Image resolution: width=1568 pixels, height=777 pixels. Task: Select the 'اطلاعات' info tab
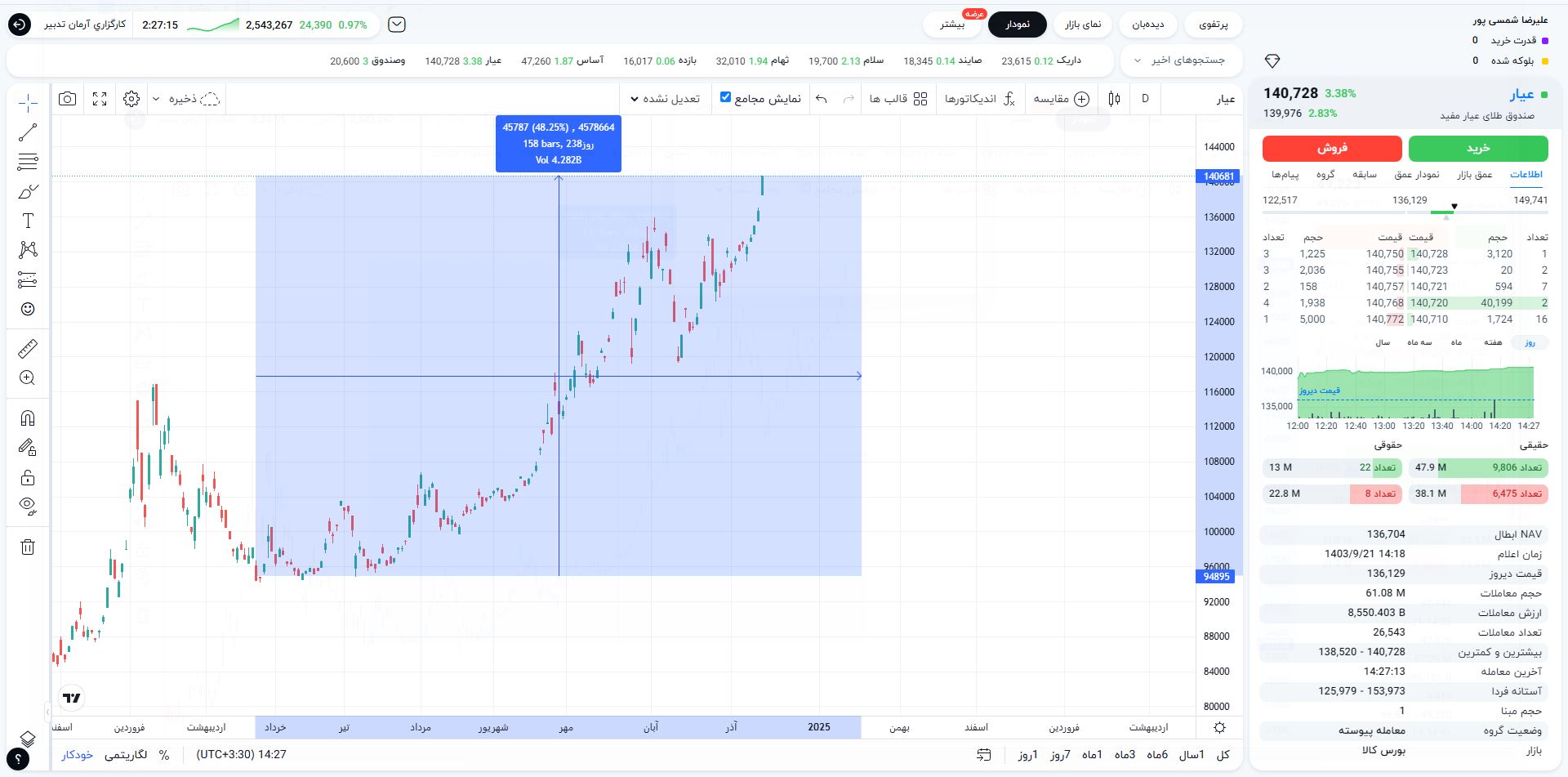pyautogui.click(x=1526, y=174)
